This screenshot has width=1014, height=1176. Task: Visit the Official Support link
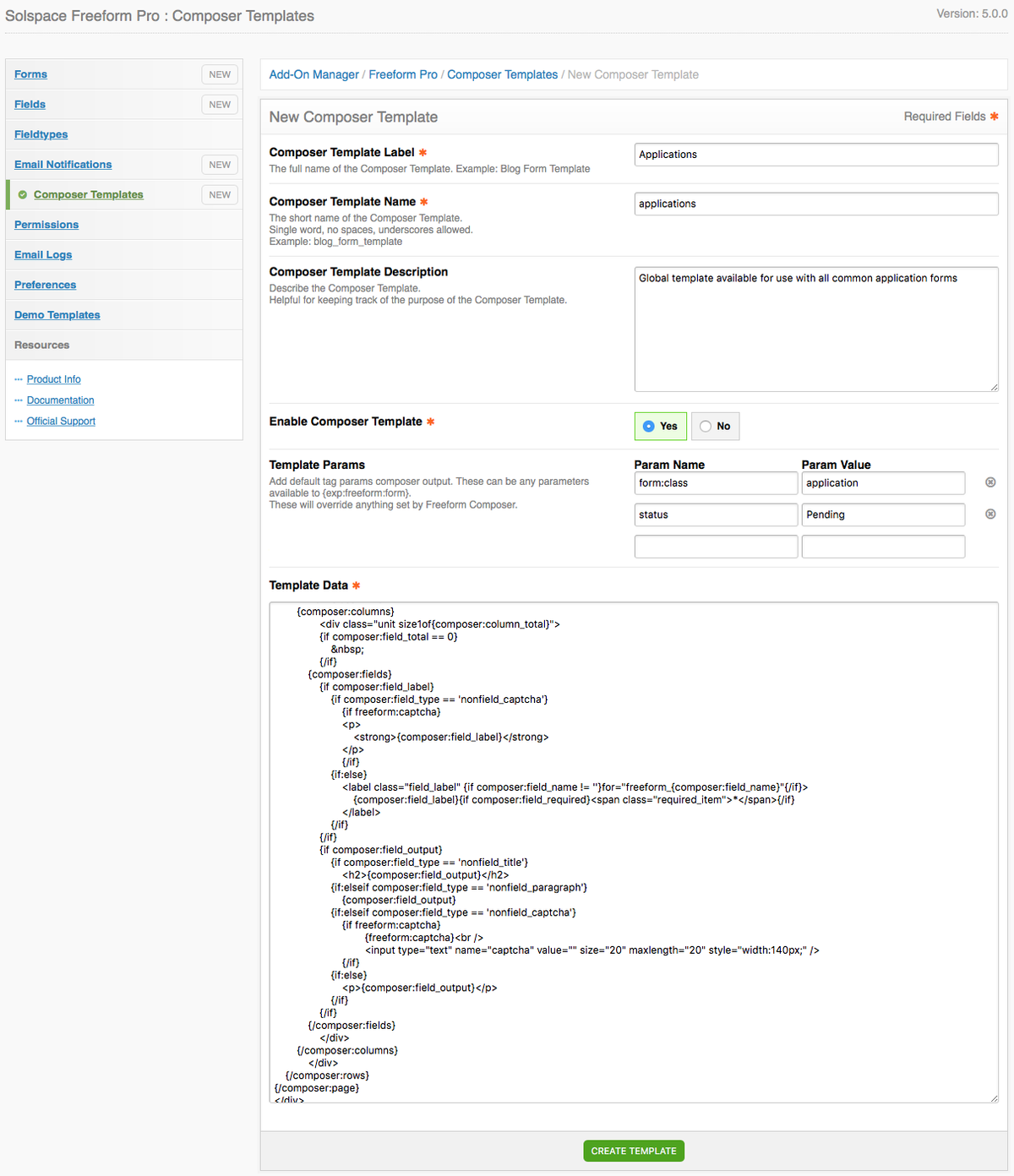[x=61, y=422]
